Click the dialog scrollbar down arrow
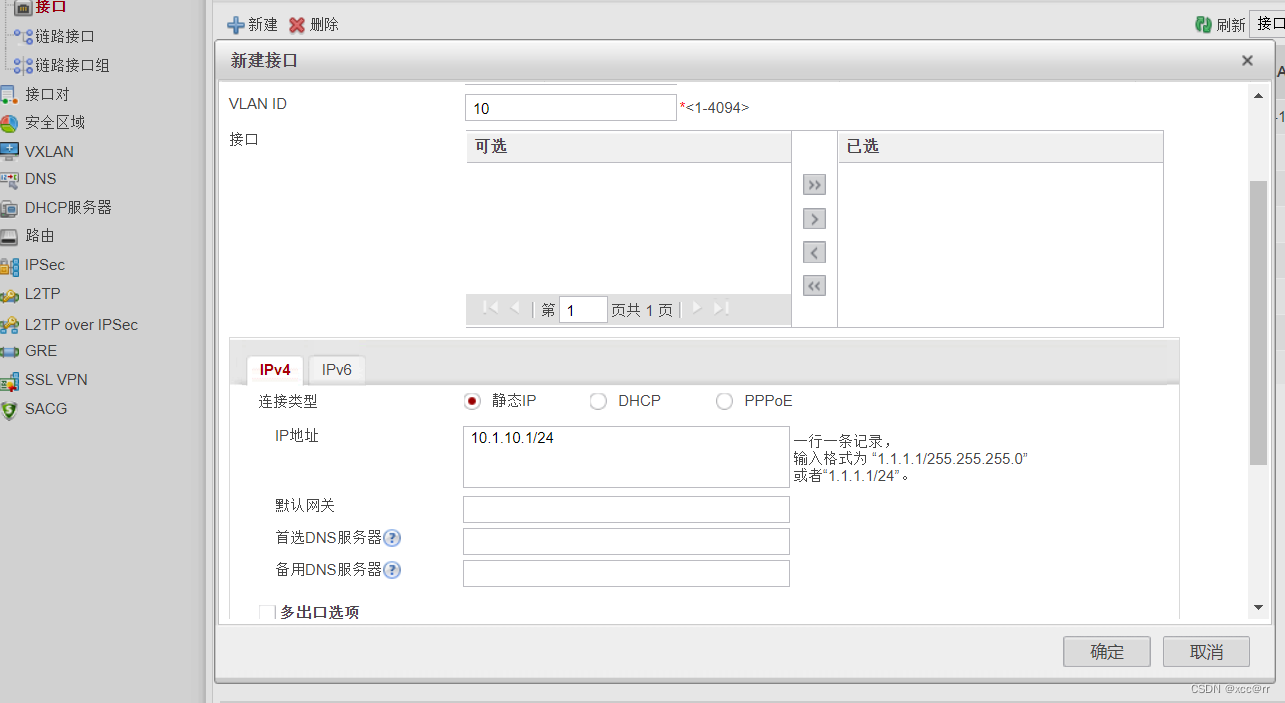 click(1259, 607)
